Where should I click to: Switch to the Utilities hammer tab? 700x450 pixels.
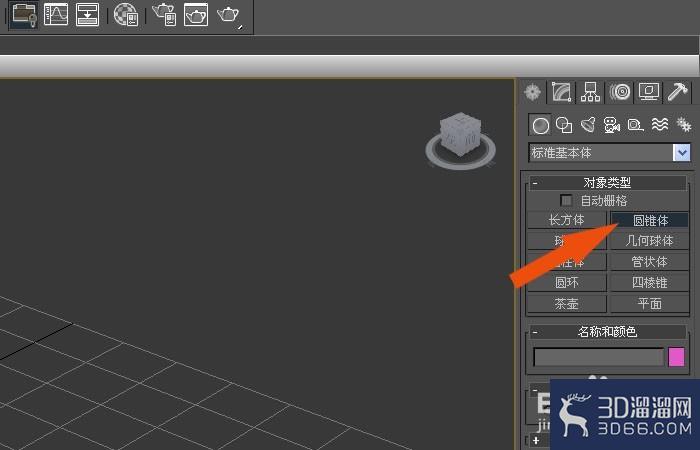coord(678,92)
